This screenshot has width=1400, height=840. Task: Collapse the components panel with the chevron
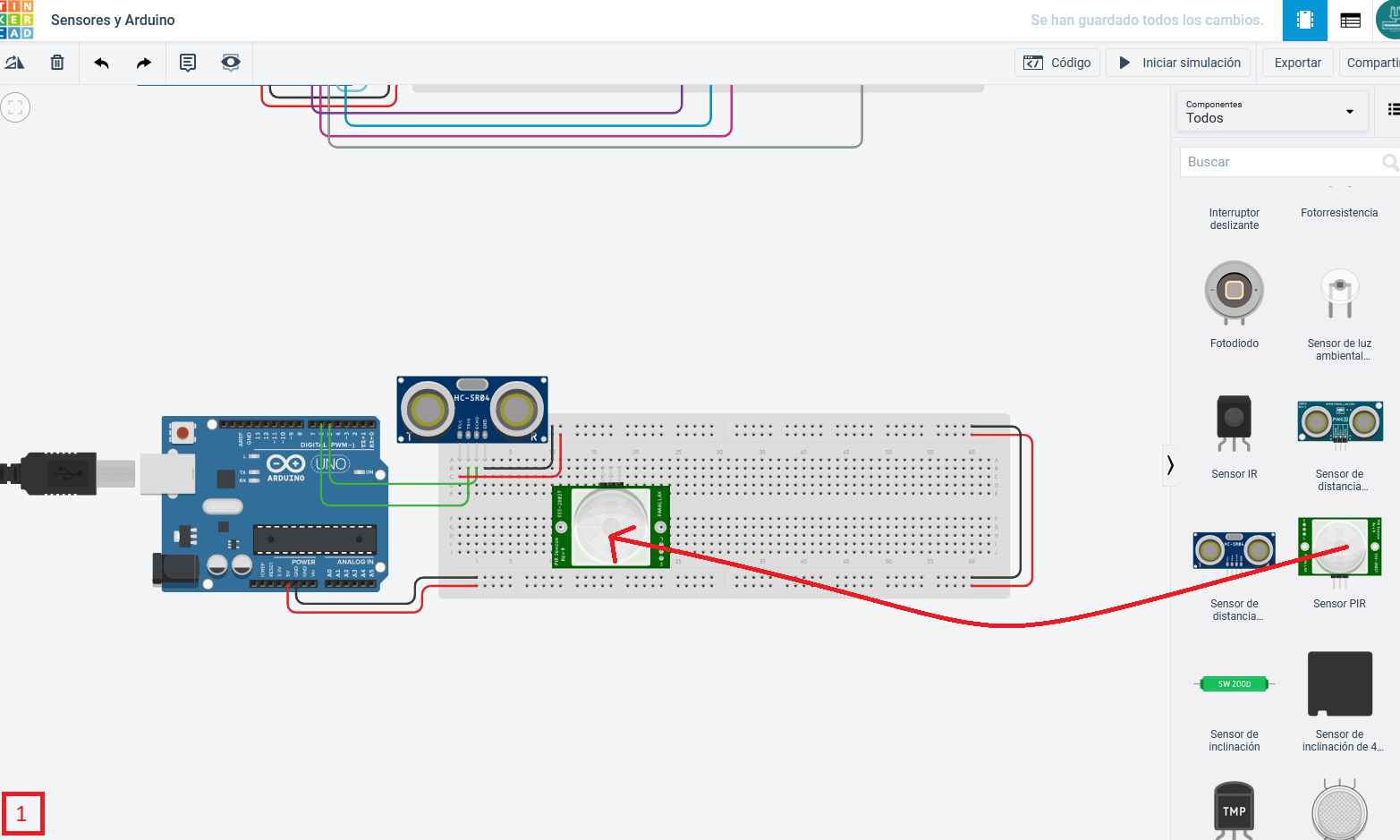click(1169, 465)
